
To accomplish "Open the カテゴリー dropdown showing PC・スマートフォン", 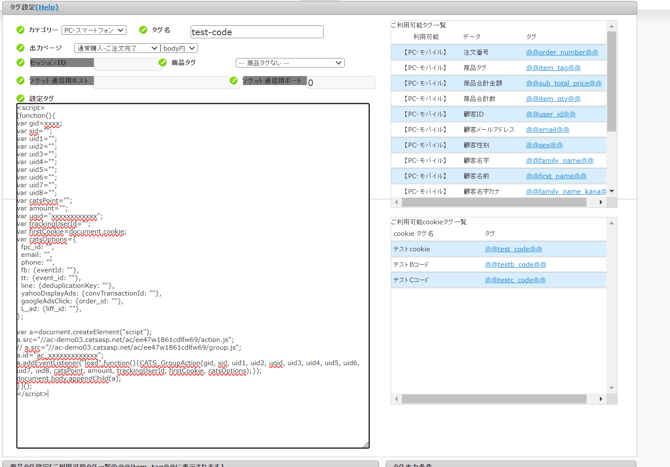I will pos(93,31).
